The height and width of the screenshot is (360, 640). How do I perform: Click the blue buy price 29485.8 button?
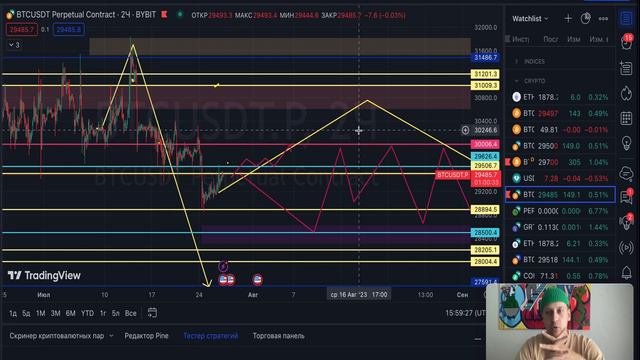click(x=69, y=29)
